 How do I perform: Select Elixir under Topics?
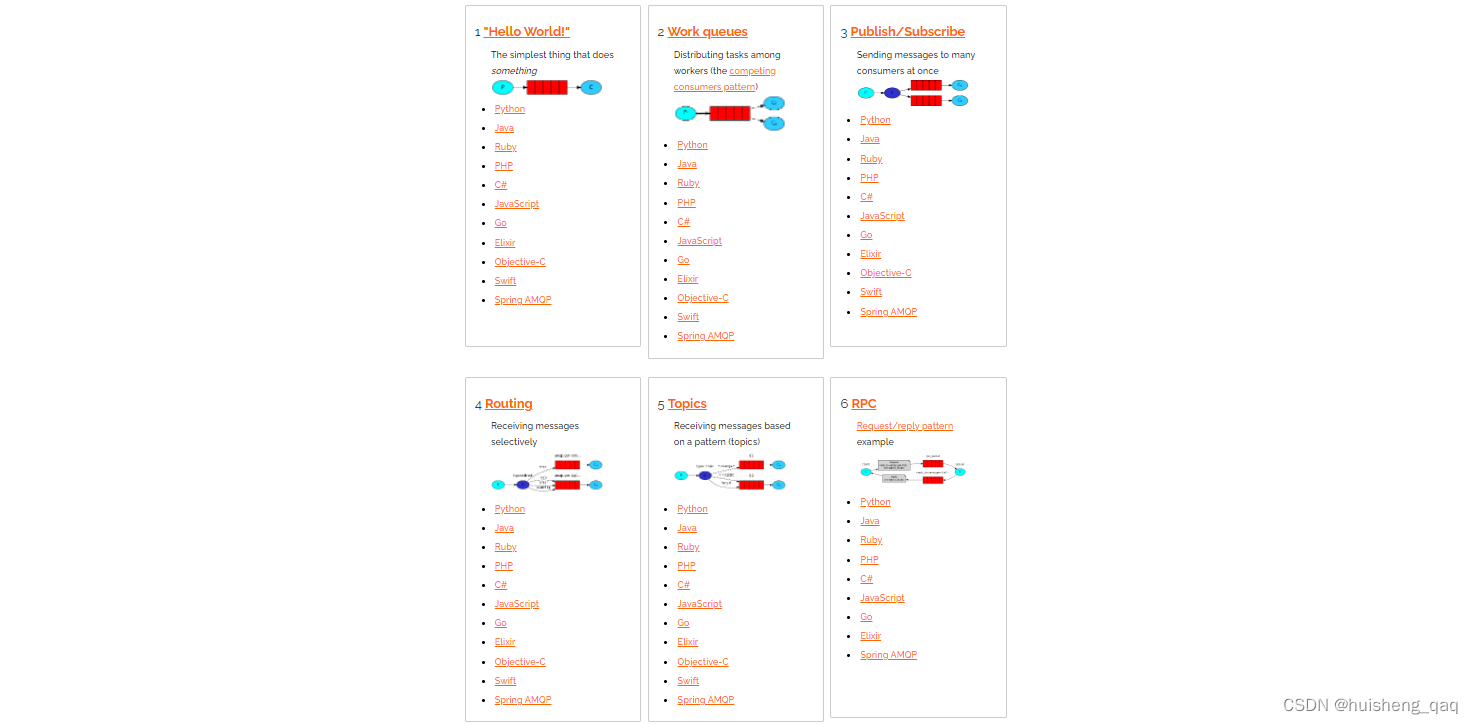pos(687,642)
